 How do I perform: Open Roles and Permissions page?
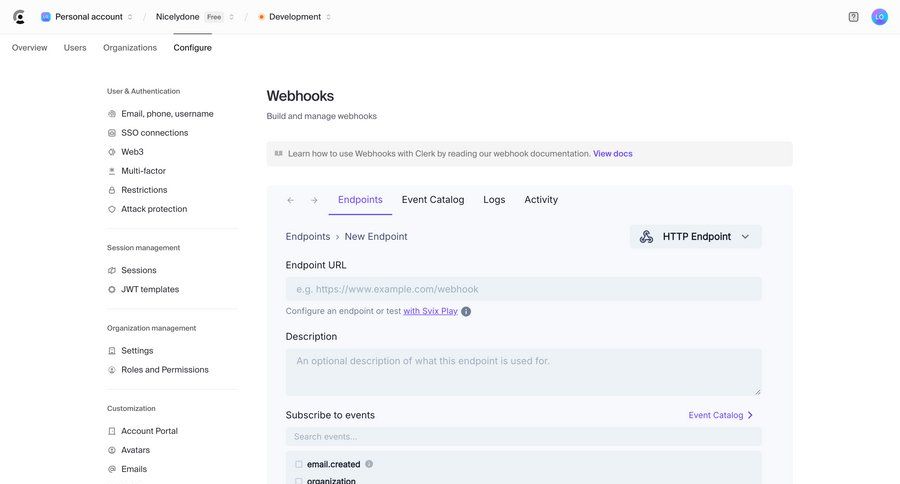(165, 370)
